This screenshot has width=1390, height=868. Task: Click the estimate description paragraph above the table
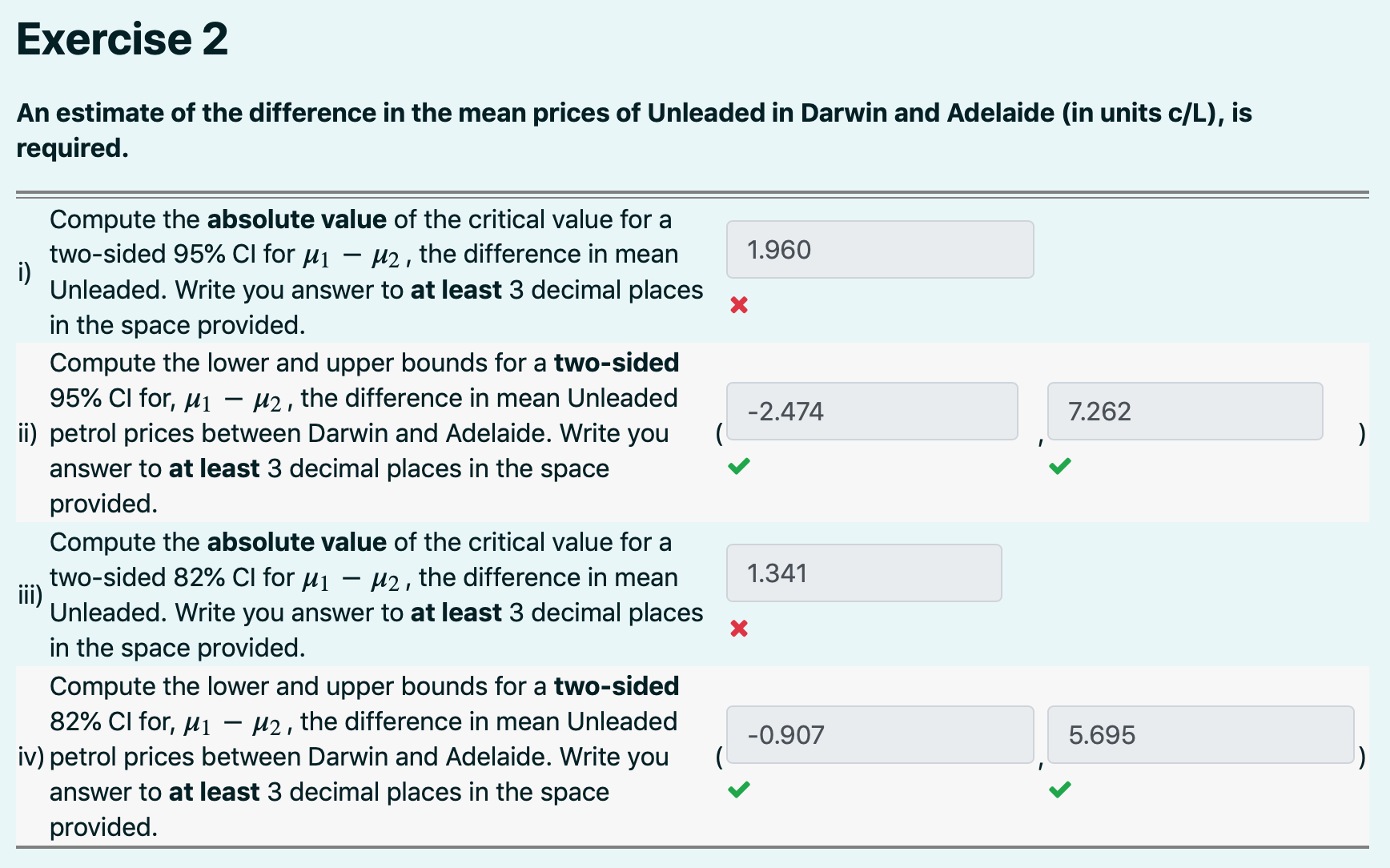tap(633, 130)
